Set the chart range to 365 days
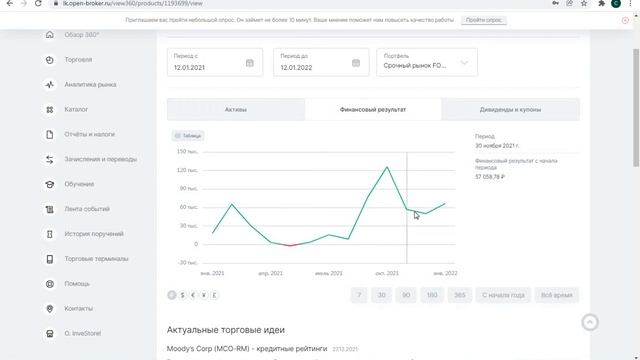The height and width of the screenshot is (360, 640). click(460, 295)
